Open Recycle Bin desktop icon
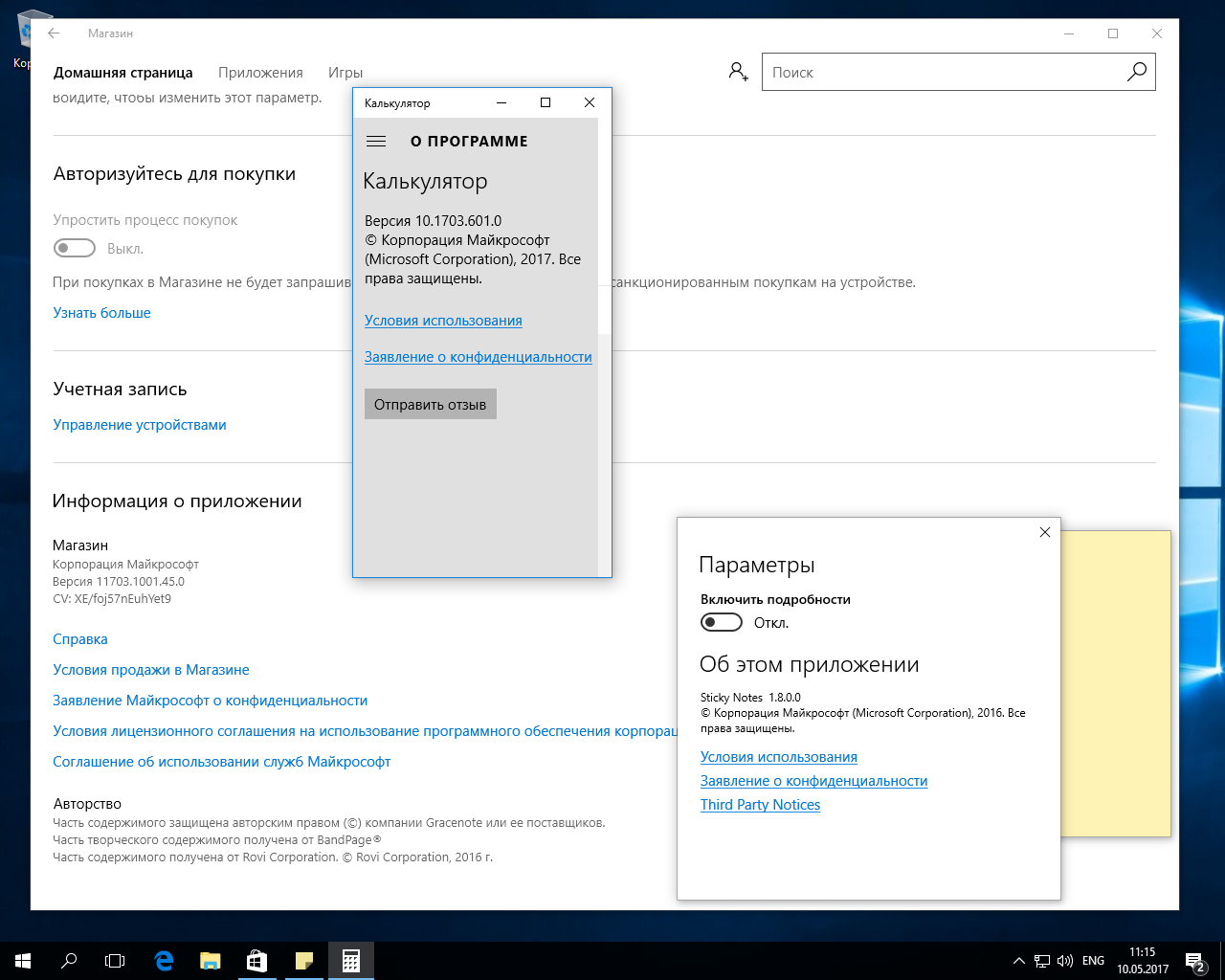1225x980 pixels. click(x=25, y=38)
